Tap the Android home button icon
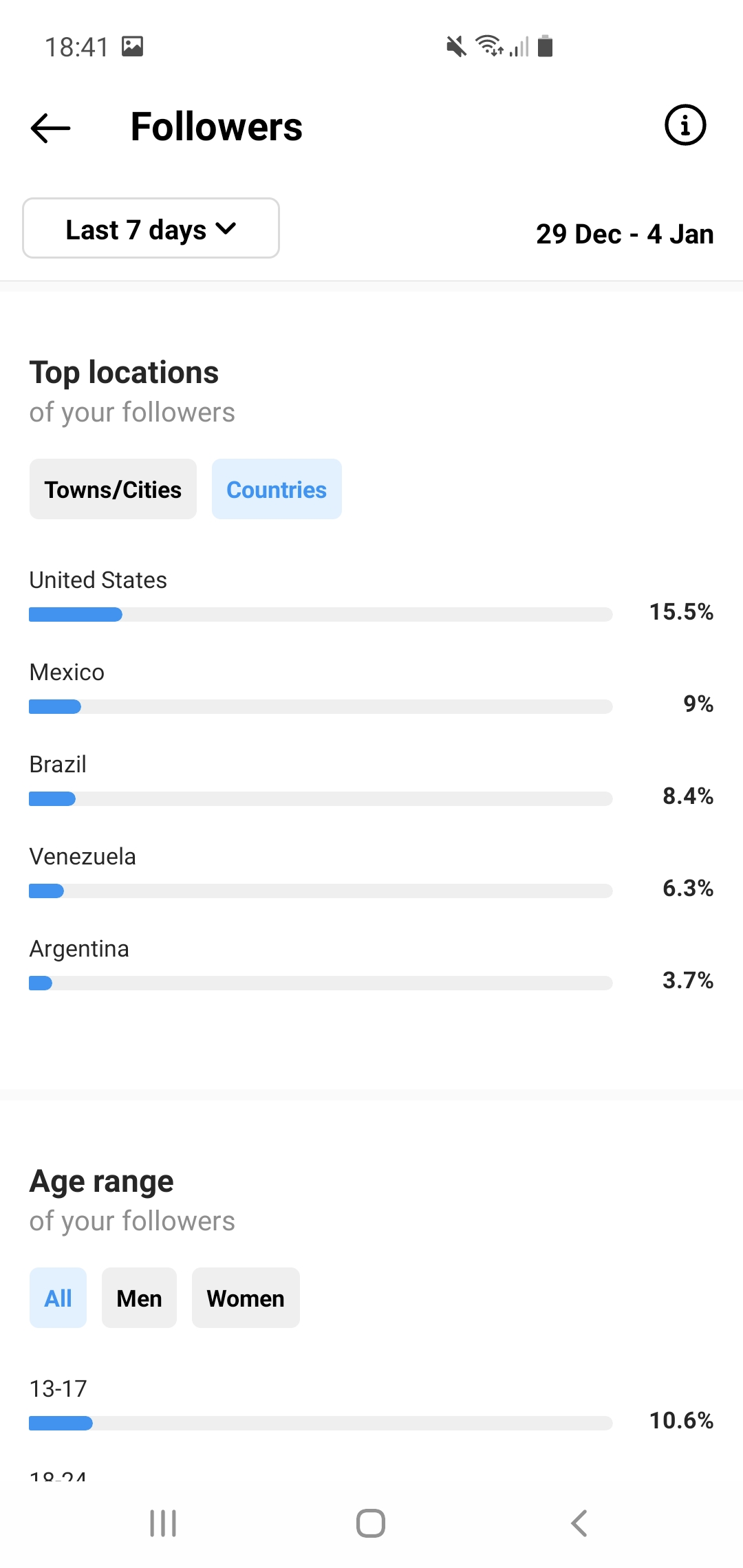Image resolution: width=743 pixels, height=1568 pixels. [x=371, y=1523]
